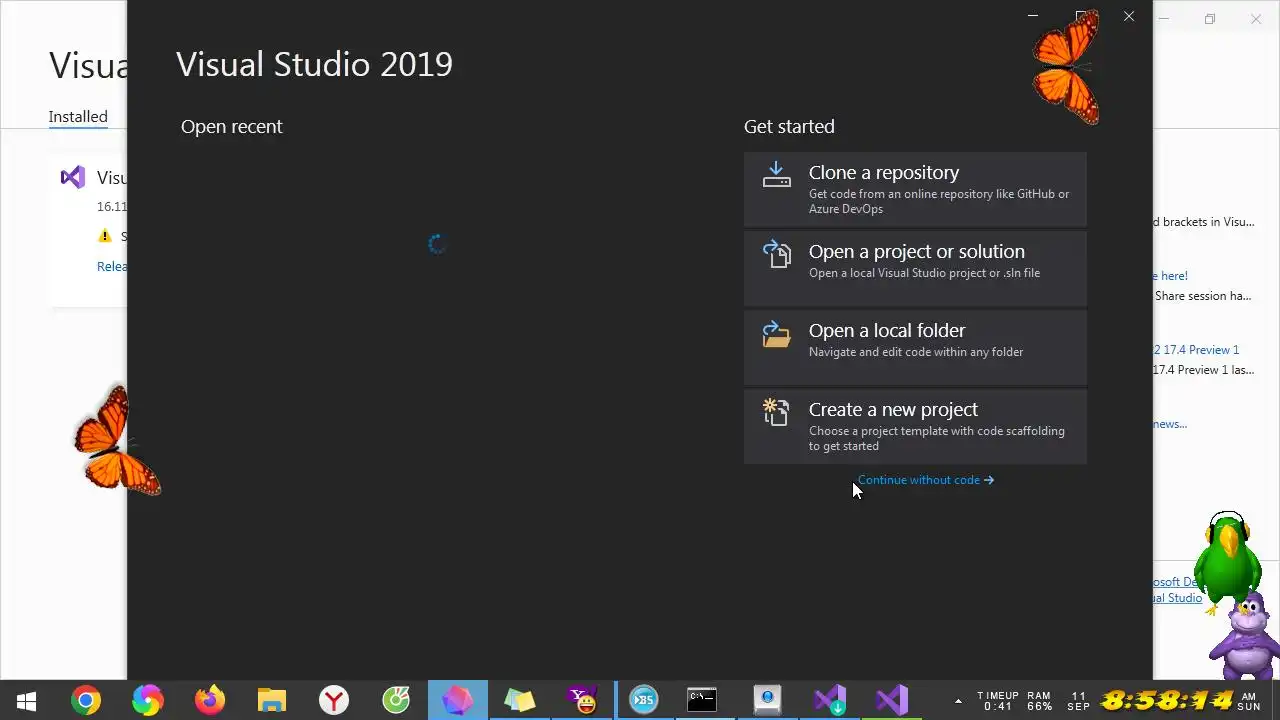The image size is (1280, 720).
Task: Click the RAM 66% tray indicator
Action: (1039, 701)
